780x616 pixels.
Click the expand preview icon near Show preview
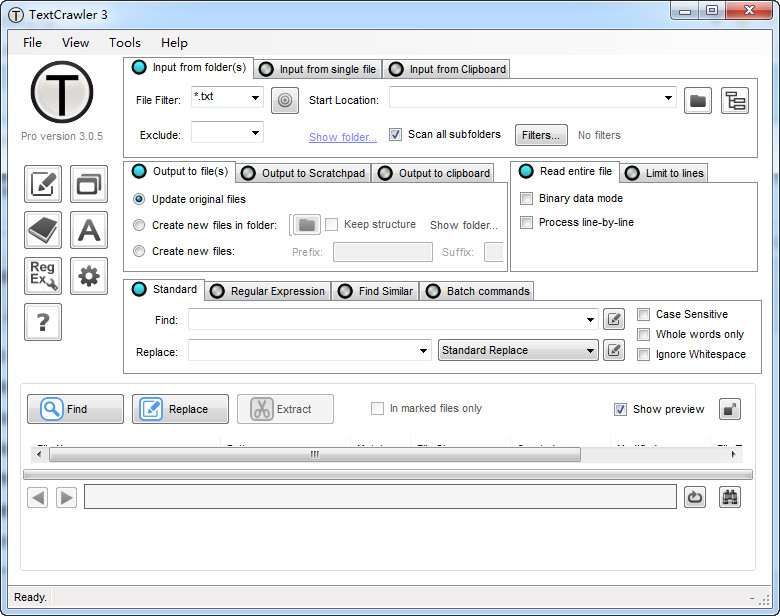point(730,409)
